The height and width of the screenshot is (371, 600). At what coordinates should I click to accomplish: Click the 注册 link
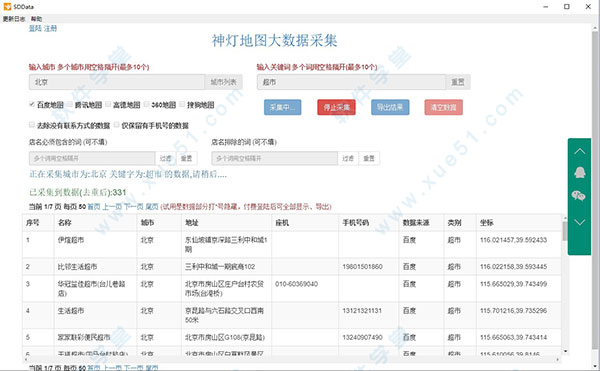pyautogui.click(x=50, y=28)
